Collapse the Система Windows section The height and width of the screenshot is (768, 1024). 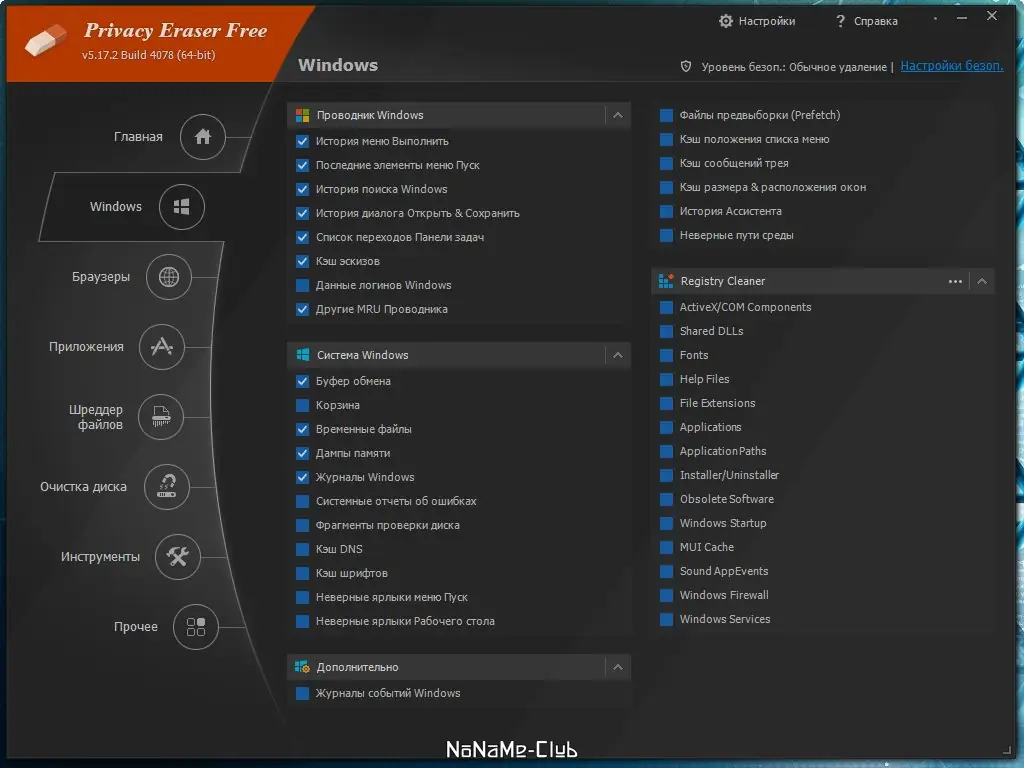618,355
